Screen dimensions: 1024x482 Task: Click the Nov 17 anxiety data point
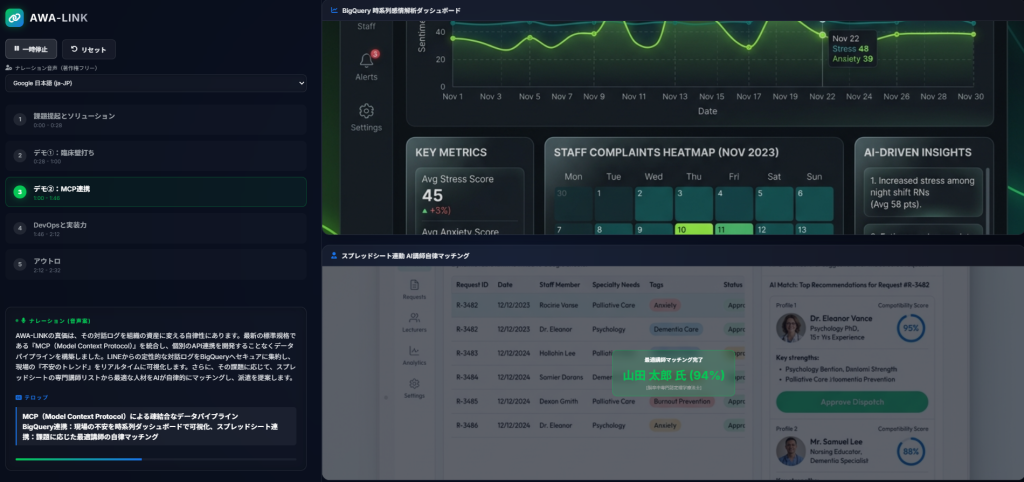point(749,48)
